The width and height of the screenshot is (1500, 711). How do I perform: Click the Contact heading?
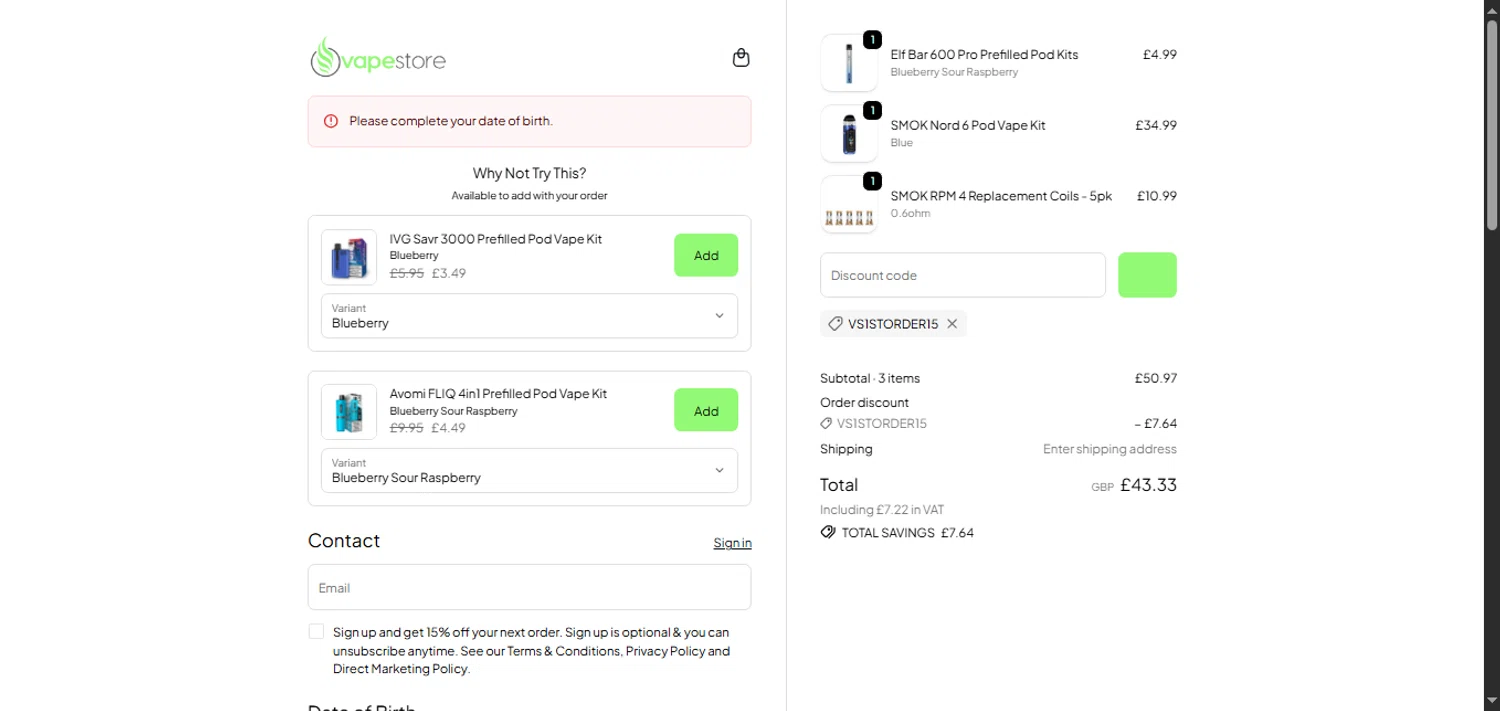point(344,541)
